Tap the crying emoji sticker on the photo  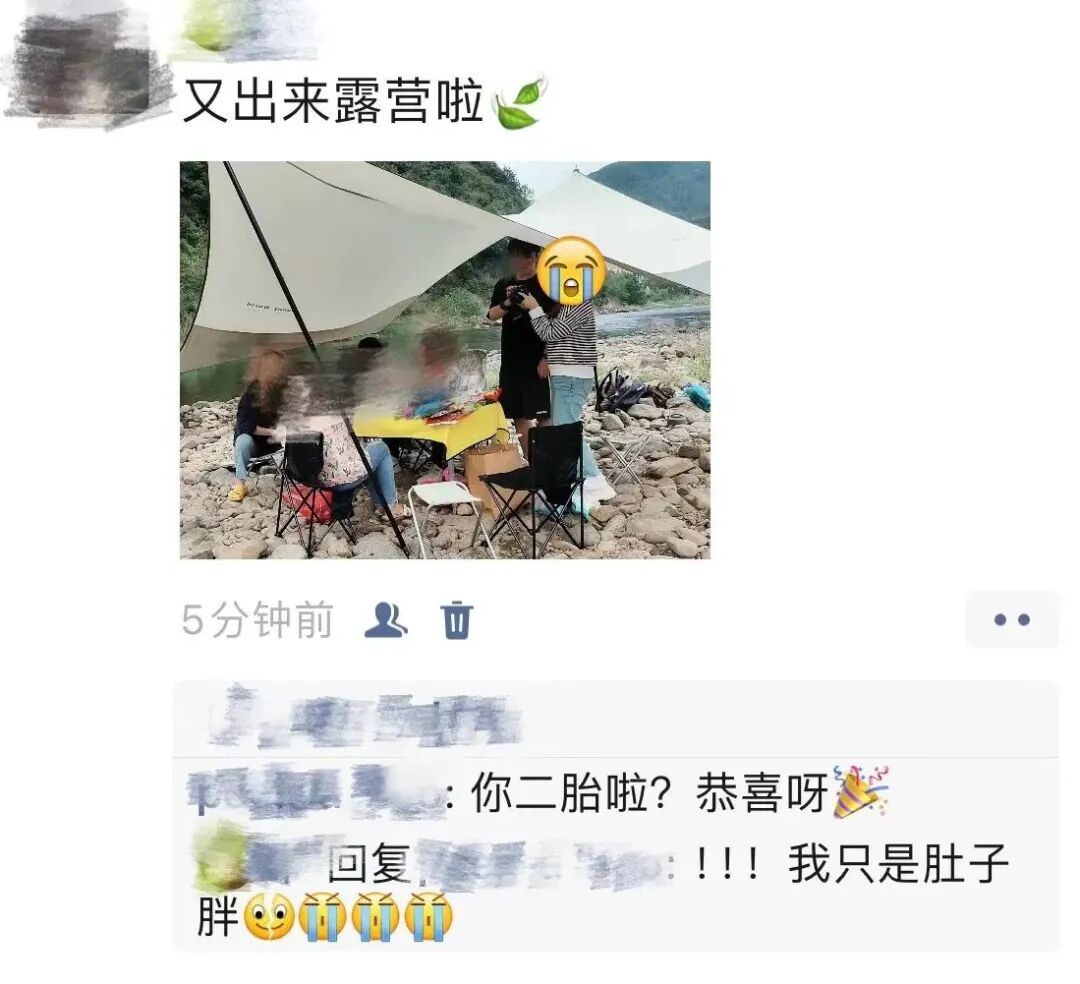pos(571,271)
